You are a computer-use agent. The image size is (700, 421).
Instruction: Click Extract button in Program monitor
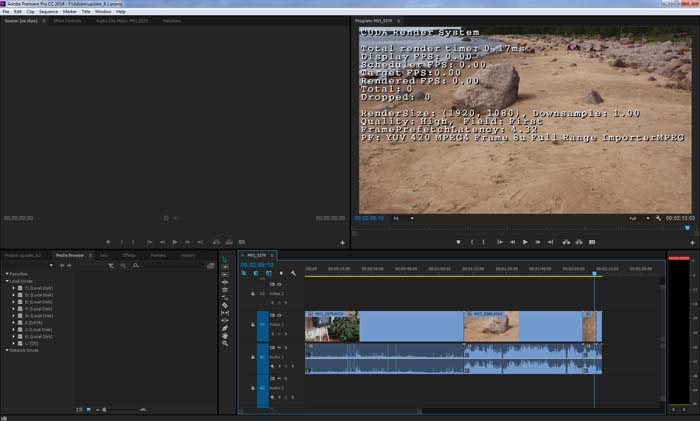[x=579, y=242]
